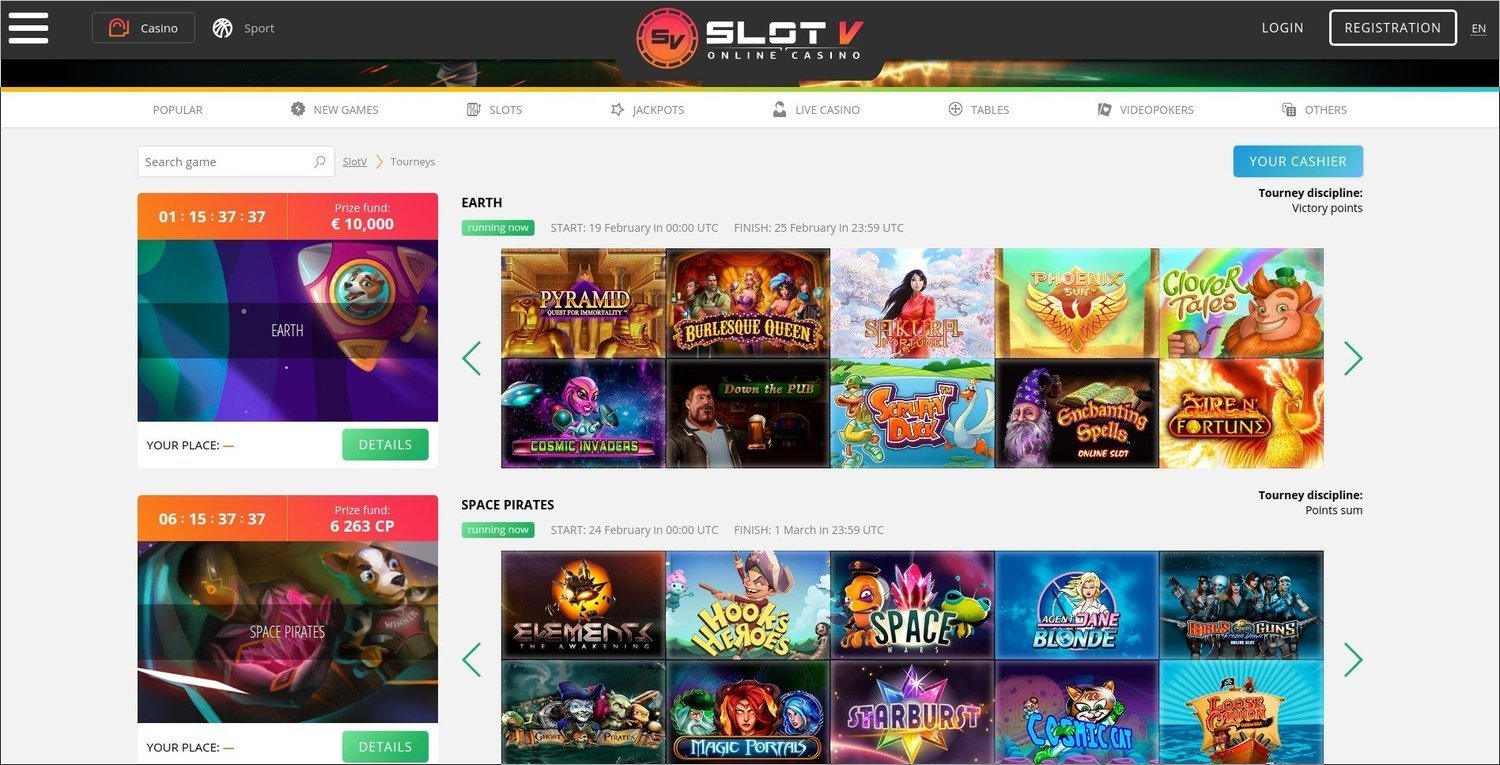
Task: Click the Login link
Action: coord(1282,28)
